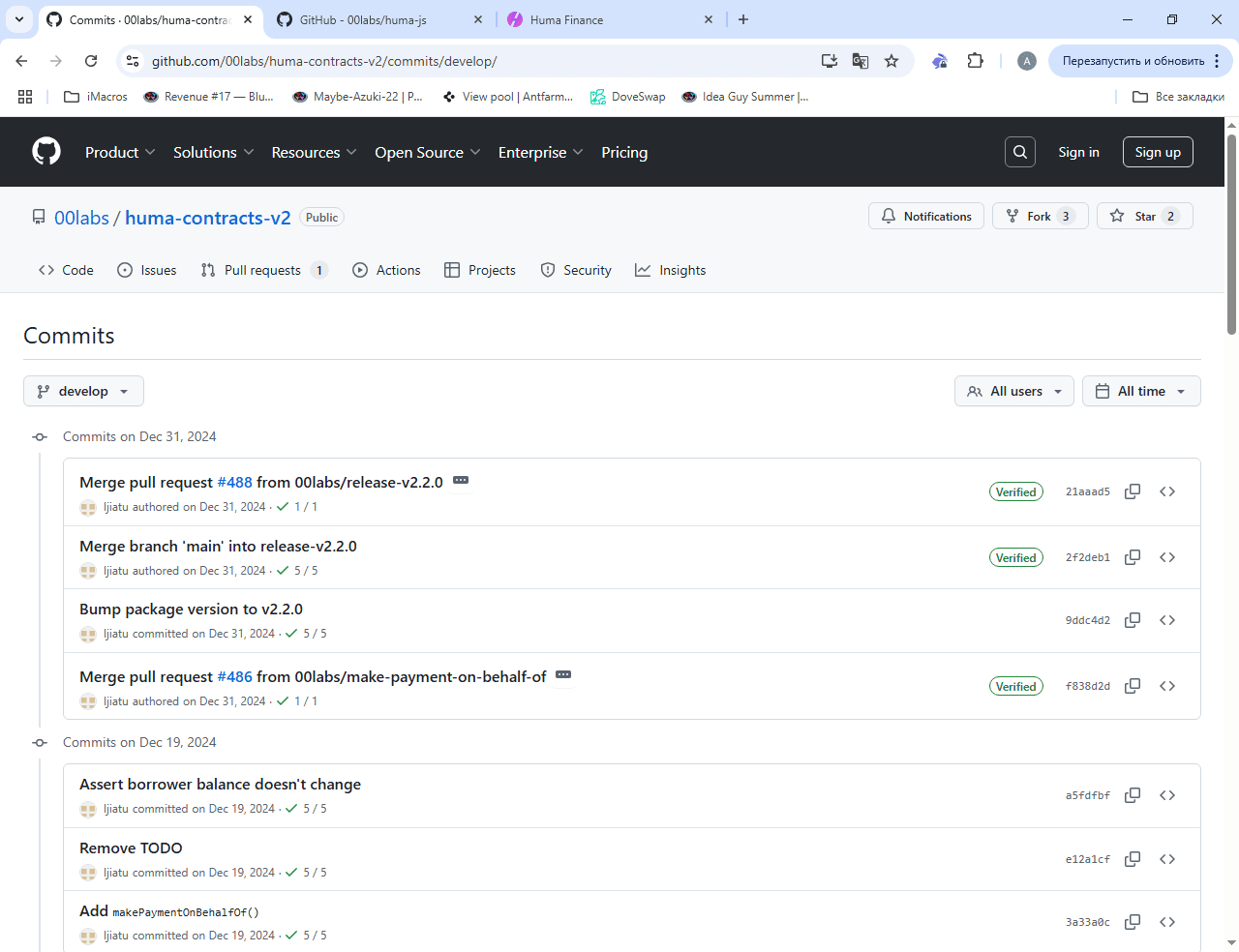Expand the Solutions menu

coord(213,152)
